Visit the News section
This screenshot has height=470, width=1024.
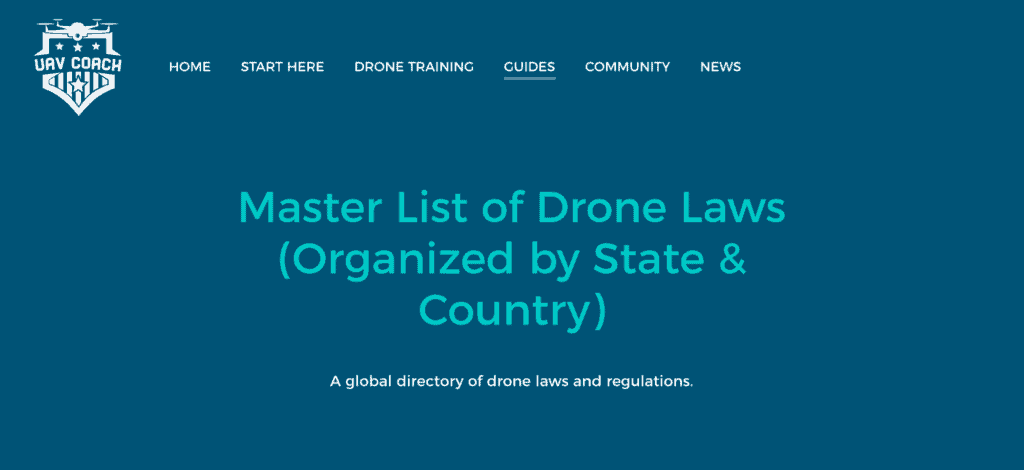coord(720,67)
